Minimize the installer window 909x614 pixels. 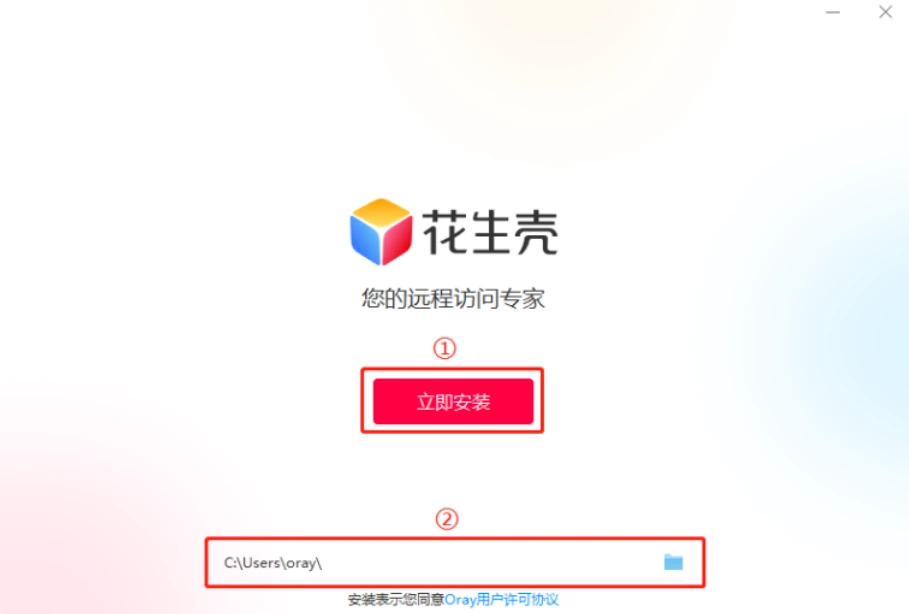pyautogui.click(x=833, y=12)
